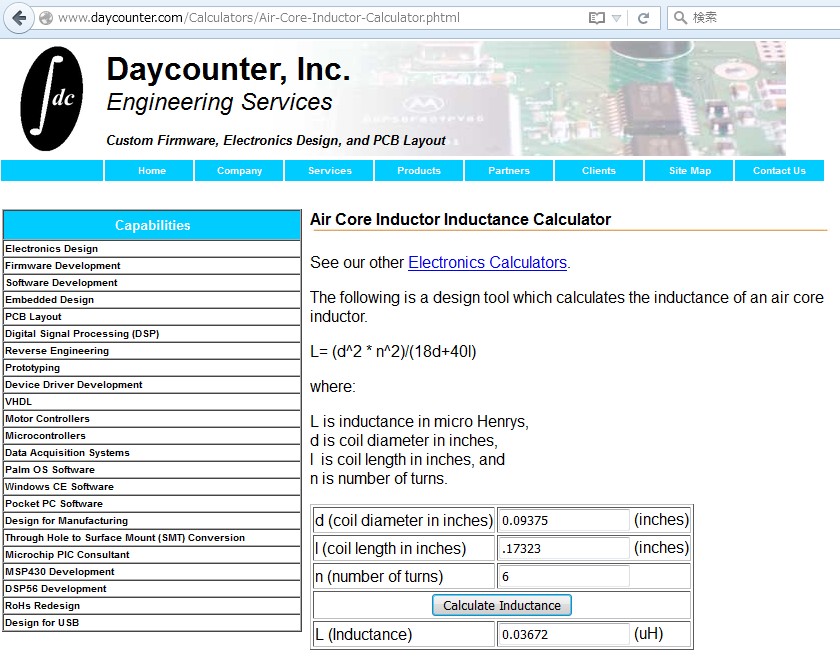Click the number of turns field
The image size is (840, 658).
pyautogui.click(x=564, y=577)
